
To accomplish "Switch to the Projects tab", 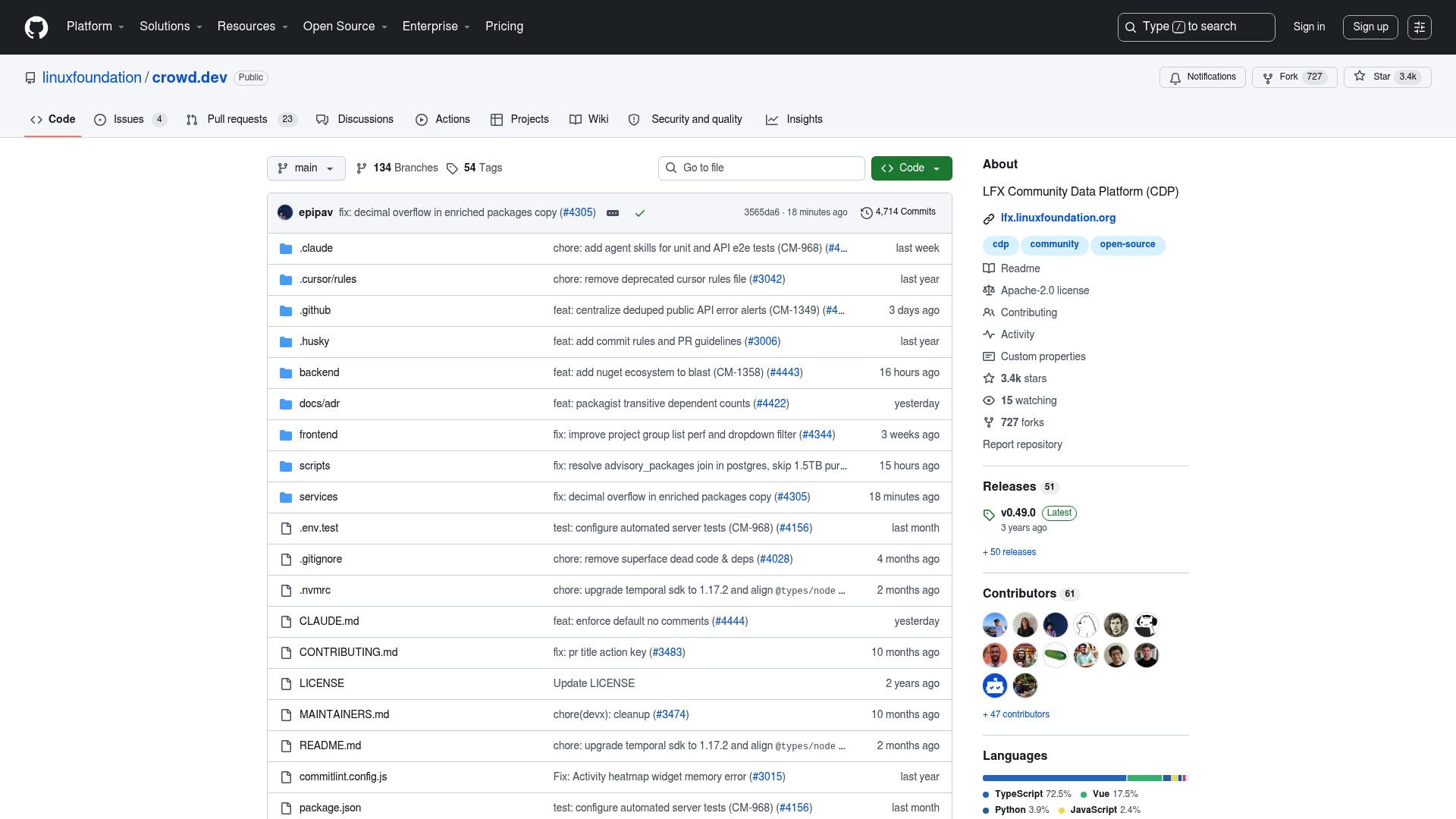I will click(x=519, y=120).
